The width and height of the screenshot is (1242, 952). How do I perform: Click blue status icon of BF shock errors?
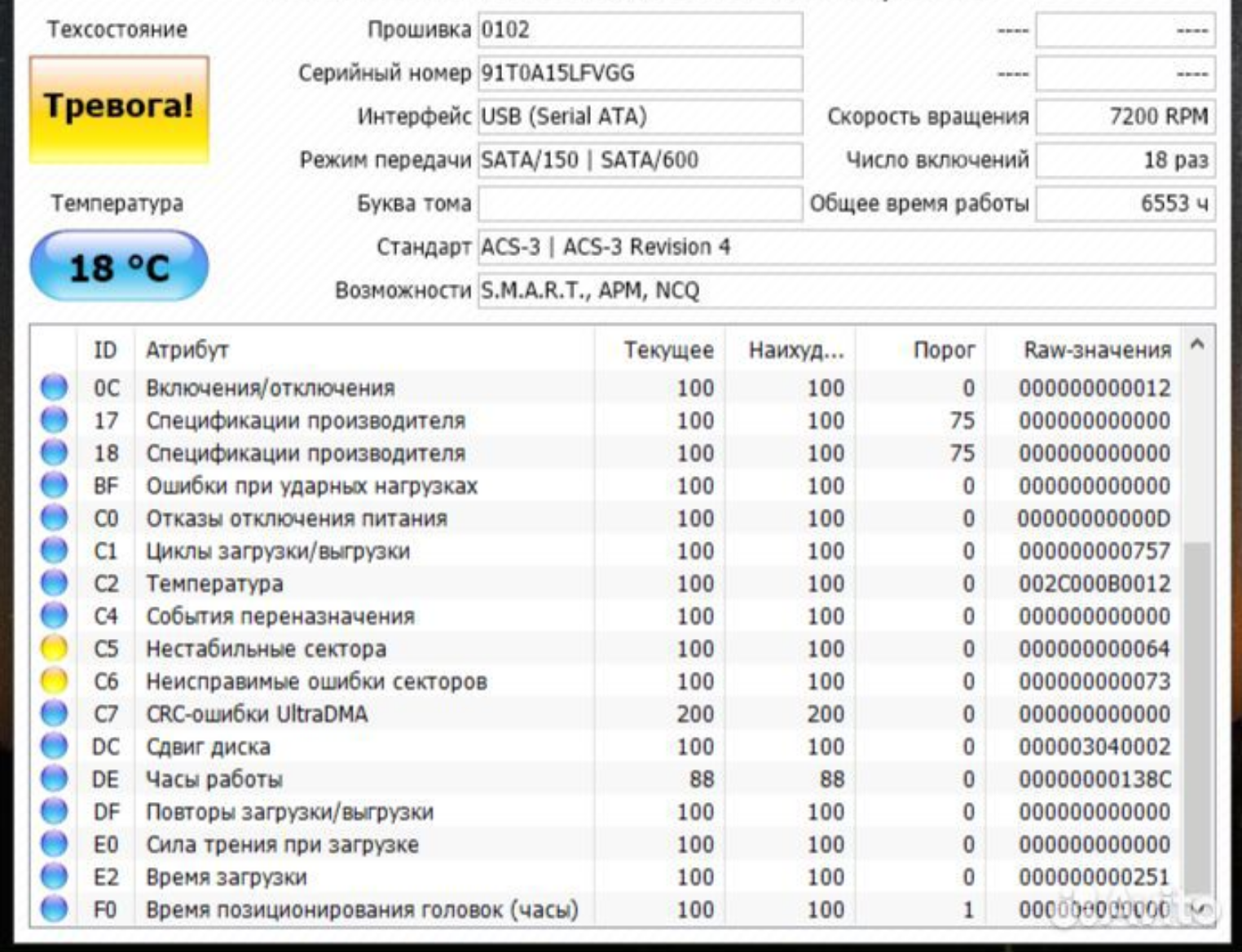54,485
